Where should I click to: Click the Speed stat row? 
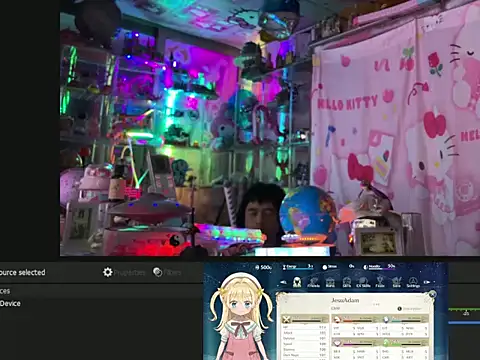click(304, 344)
